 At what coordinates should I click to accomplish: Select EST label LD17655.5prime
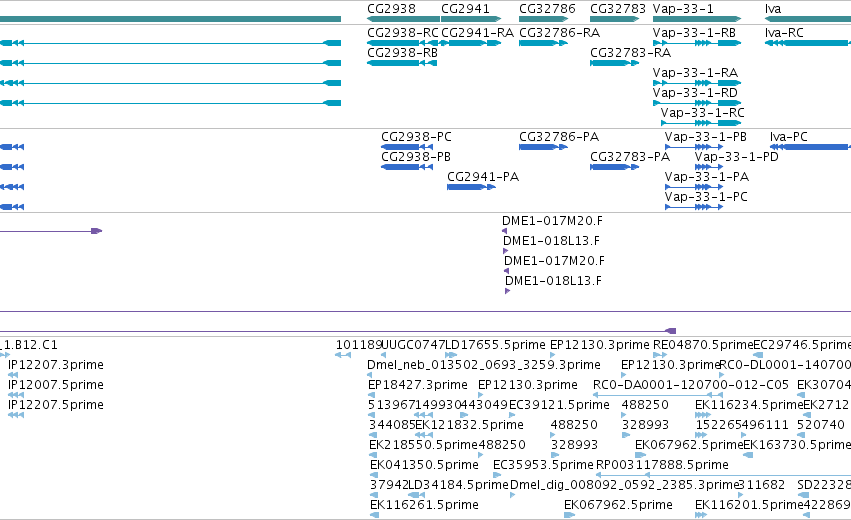pos(495,345)
